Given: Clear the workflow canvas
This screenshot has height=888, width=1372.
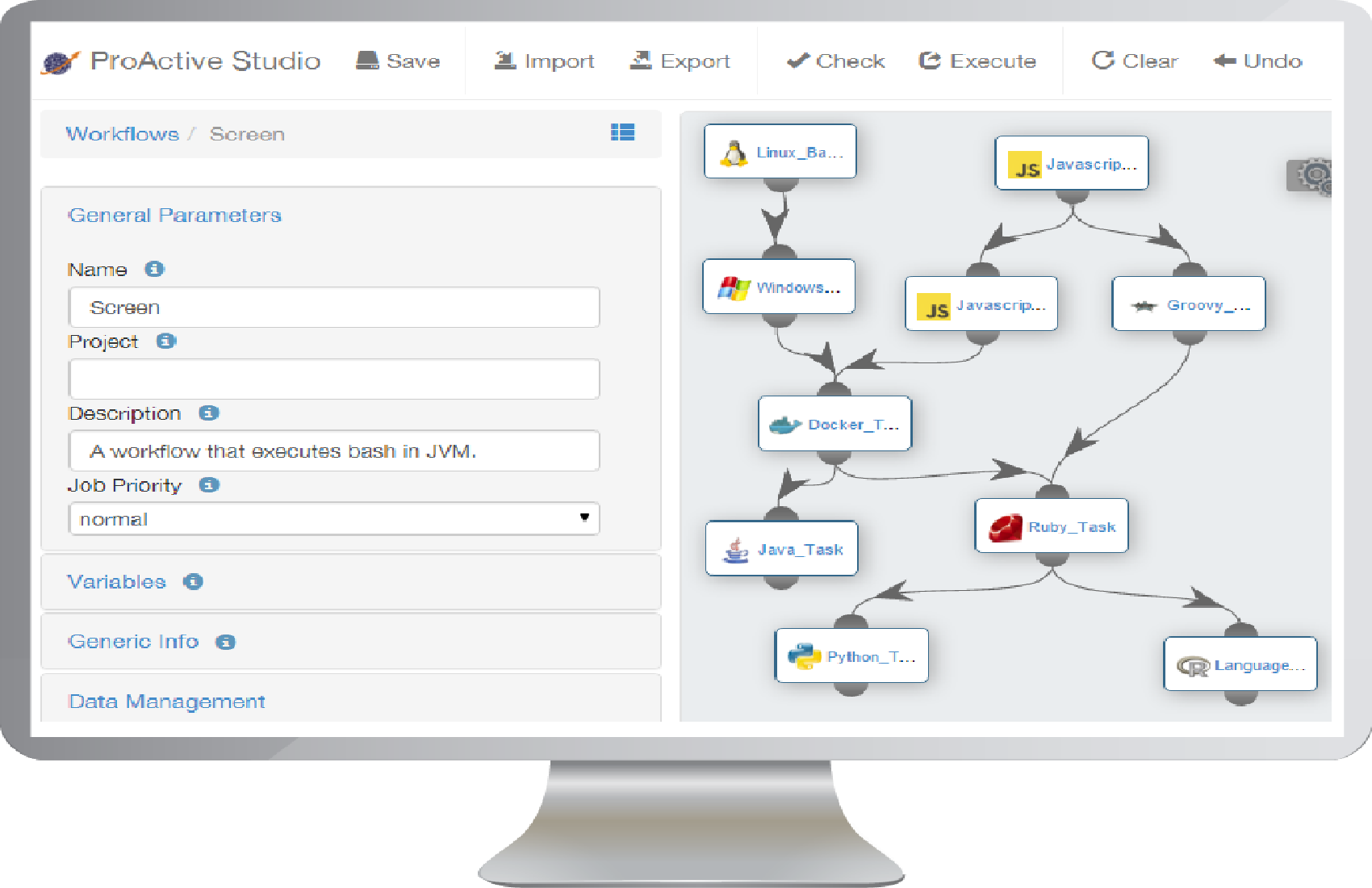Looking at the screenshot, I should click(1134, 61).
